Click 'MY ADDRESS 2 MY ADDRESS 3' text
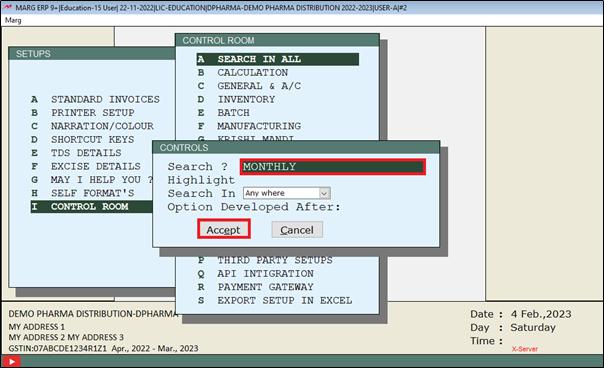The width and height of the screenshot is (604, 368). tap(66, 338)
